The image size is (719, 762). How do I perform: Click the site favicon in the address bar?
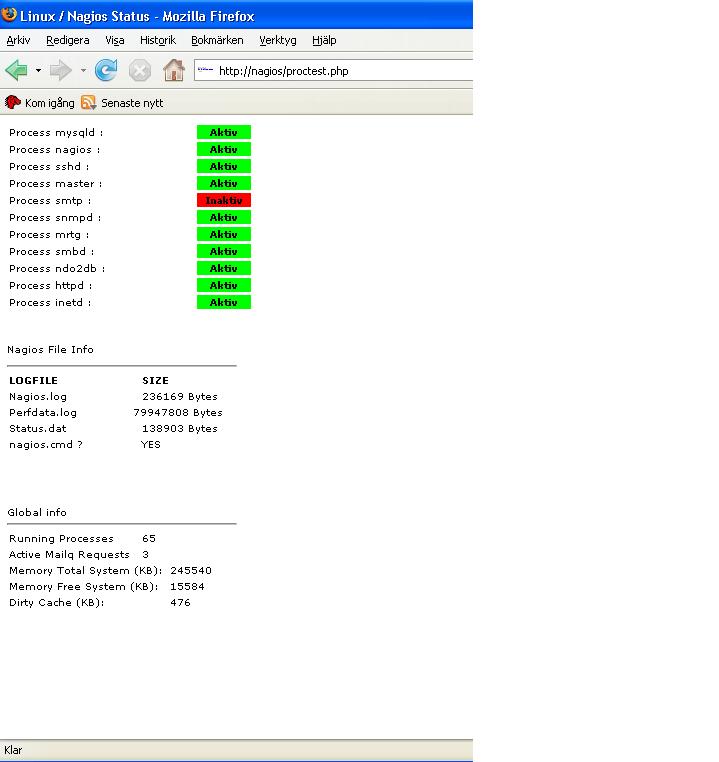pos(205,70)
